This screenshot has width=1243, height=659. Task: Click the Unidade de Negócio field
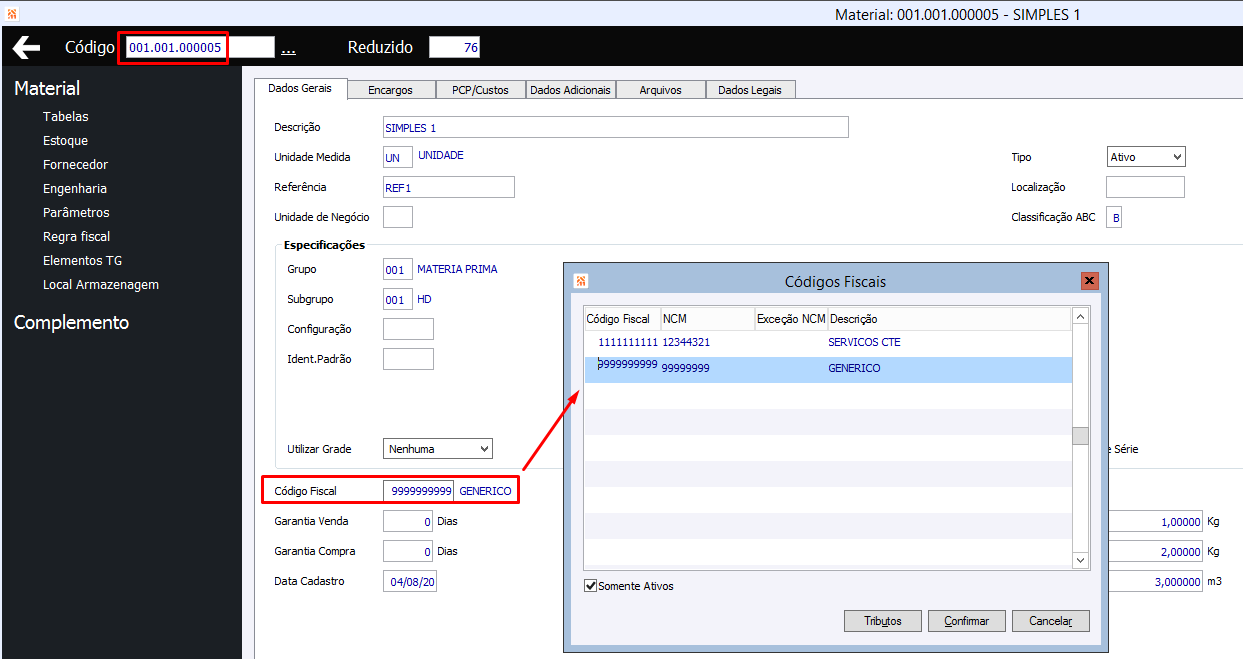398,217
